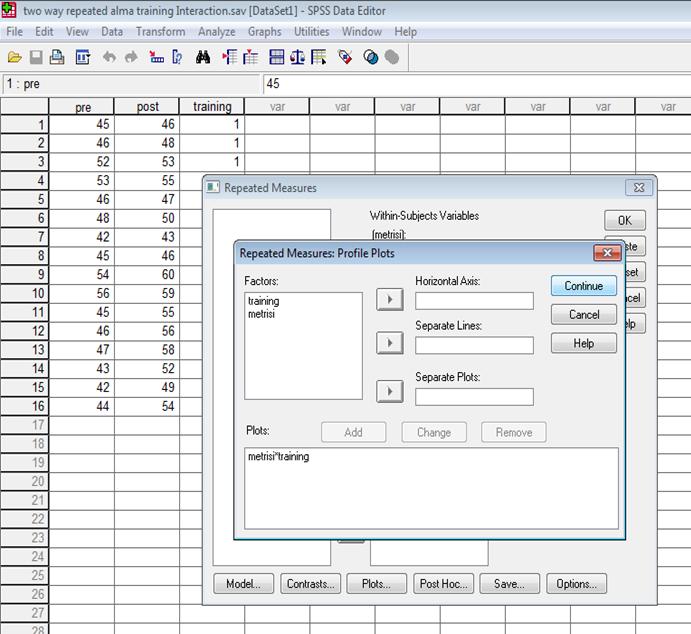This screenshot has height=634, width=691.
Task: Click the Print icon in toolbar
Action: [57, 57]
